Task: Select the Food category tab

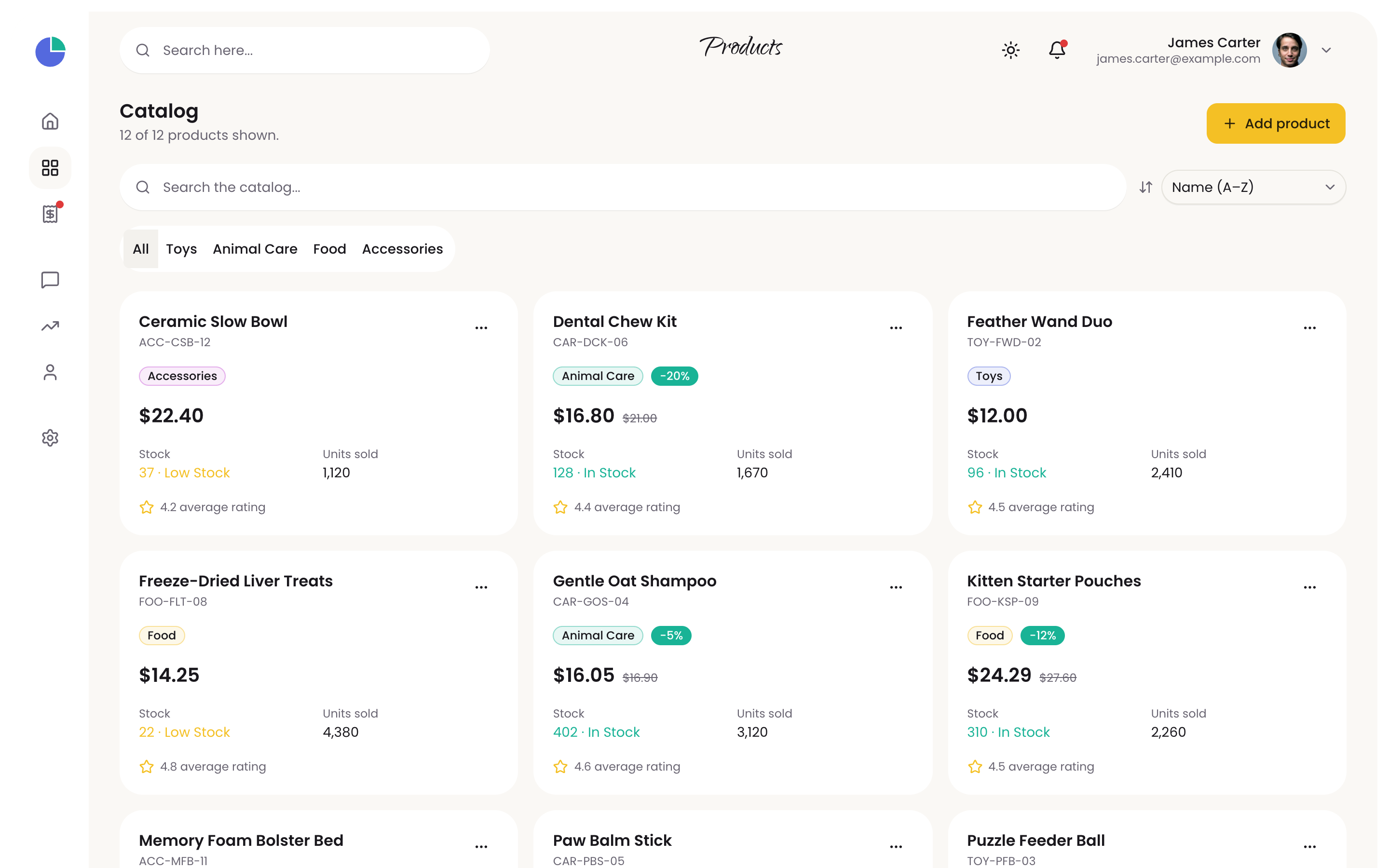Action: [329, 248]
